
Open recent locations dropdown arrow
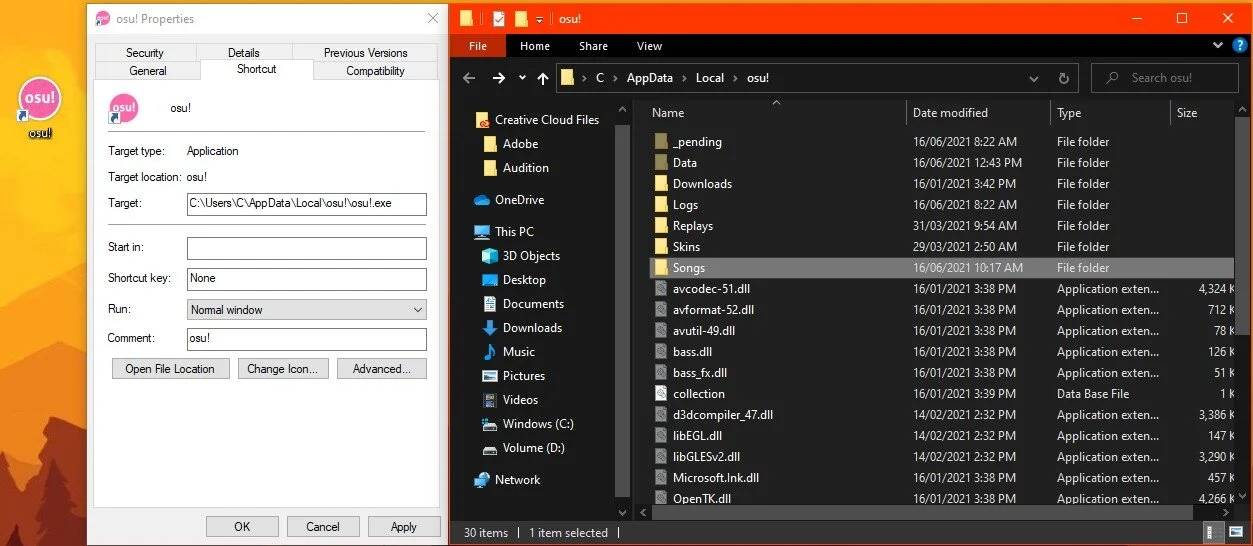coord(522,78)
